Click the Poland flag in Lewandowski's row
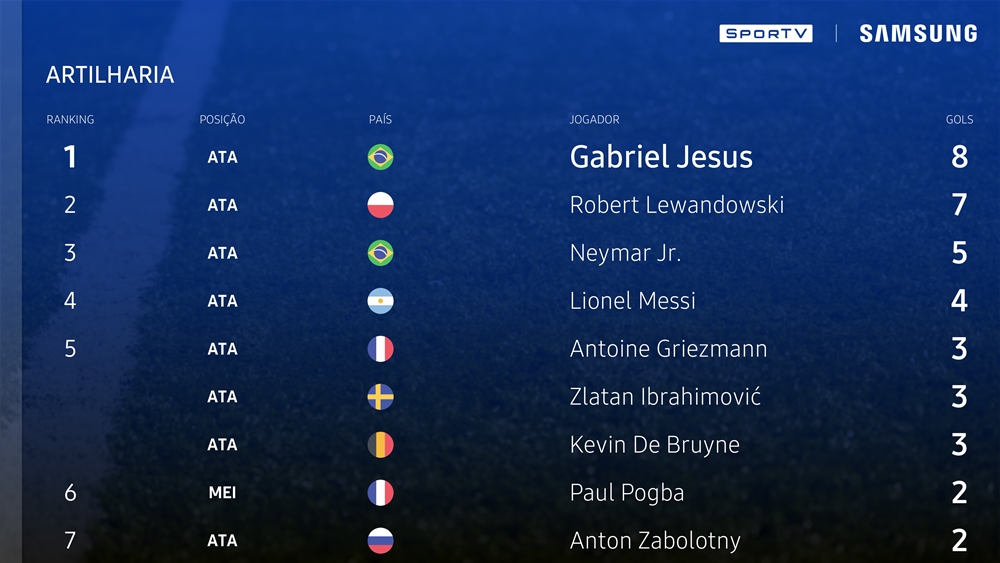 click(x=380, y=205)
